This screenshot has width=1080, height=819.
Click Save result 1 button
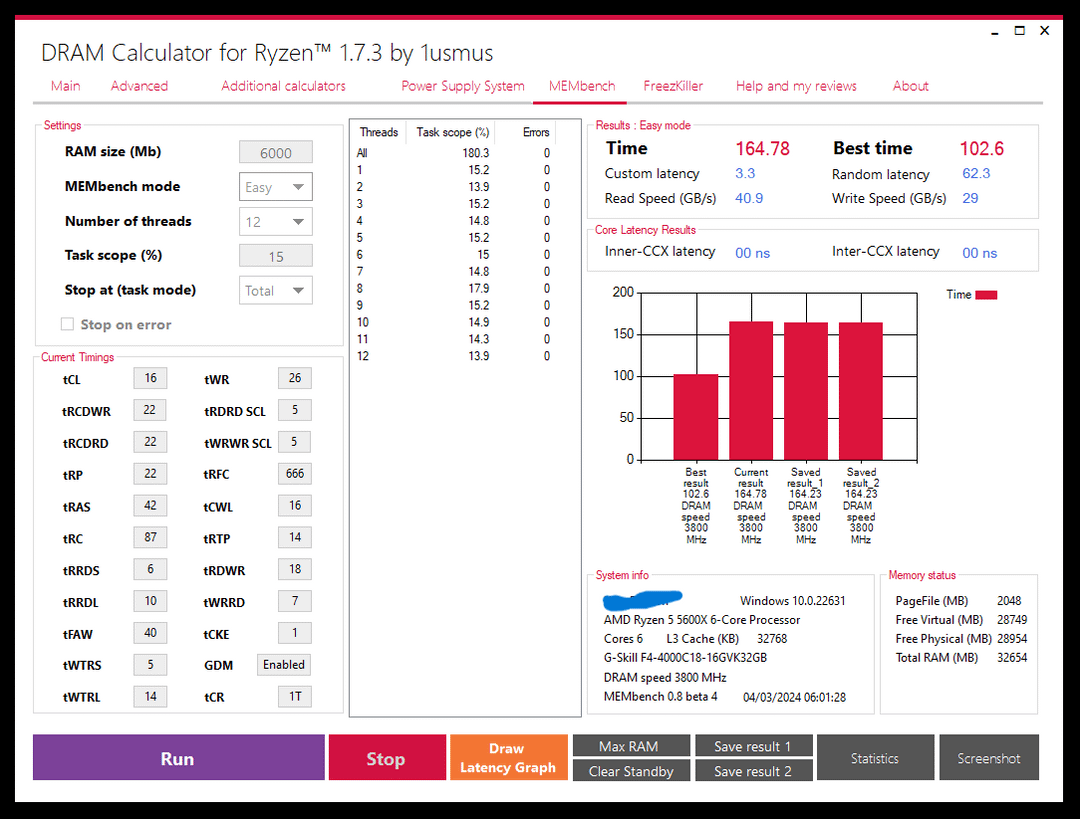coord(754,746)
